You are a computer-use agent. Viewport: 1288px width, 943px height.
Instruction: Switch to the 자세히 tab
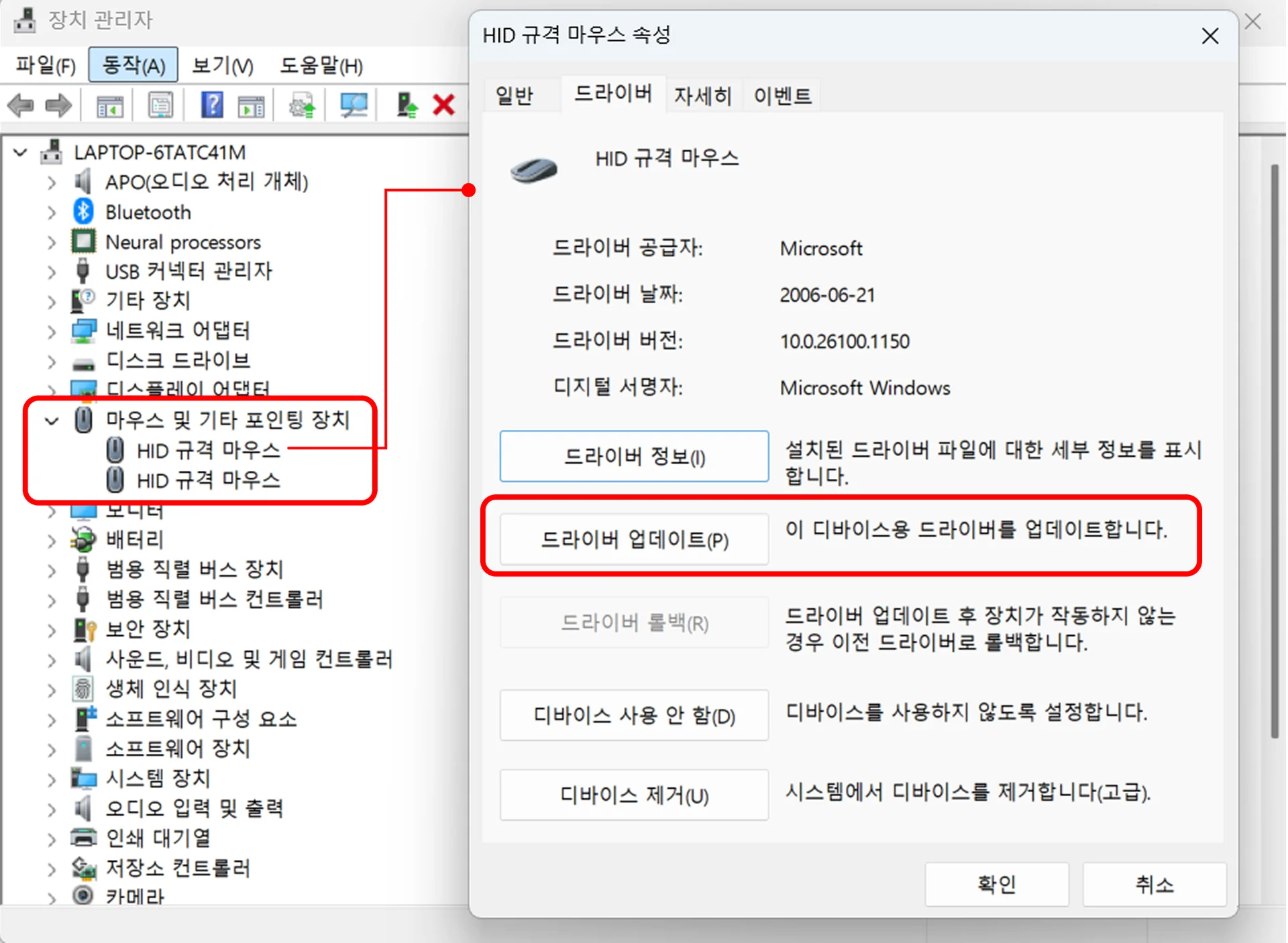(702, 95)
